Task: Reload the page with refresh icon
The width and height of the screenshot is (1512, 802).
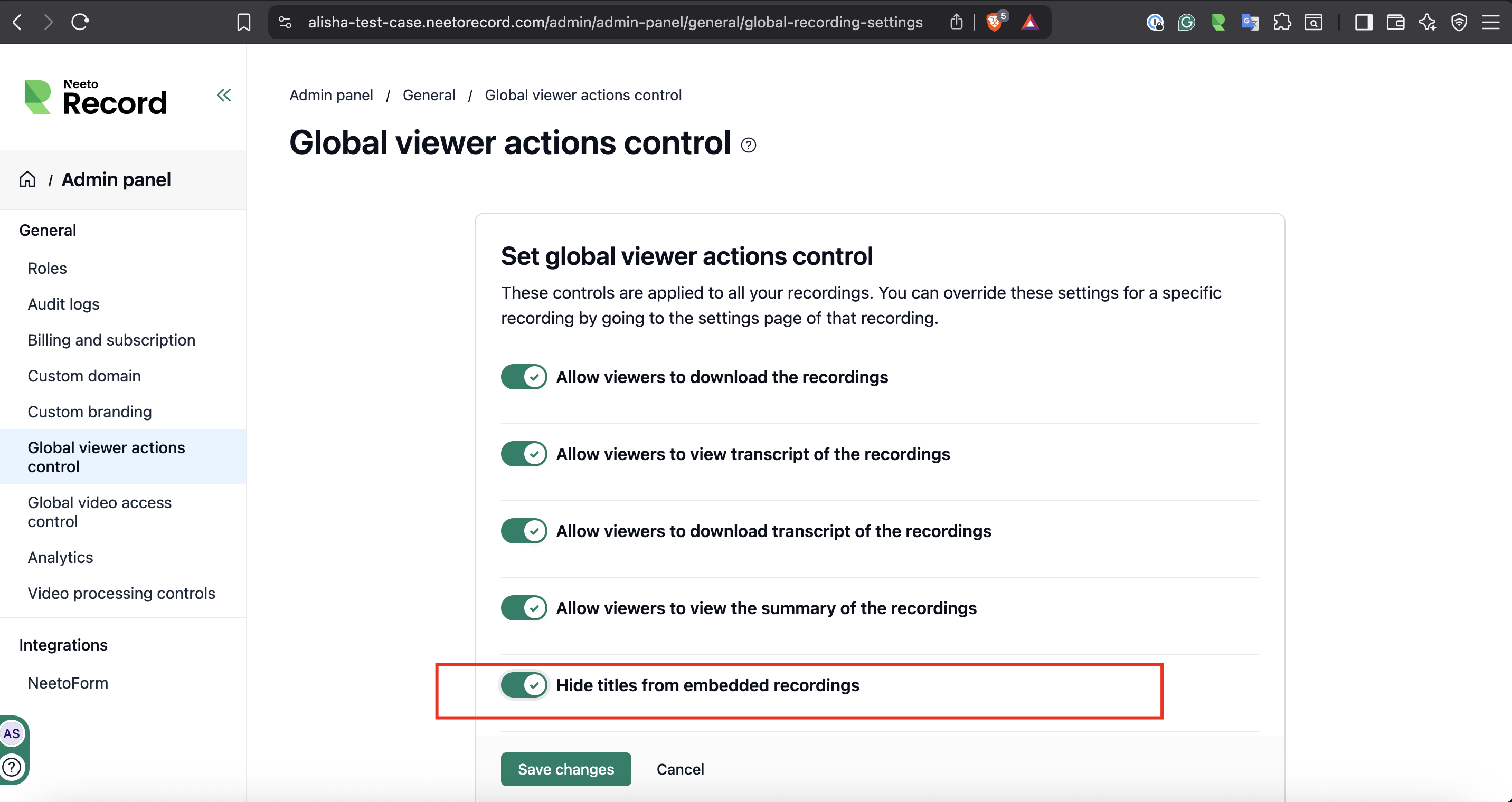Action: [80, 22]
